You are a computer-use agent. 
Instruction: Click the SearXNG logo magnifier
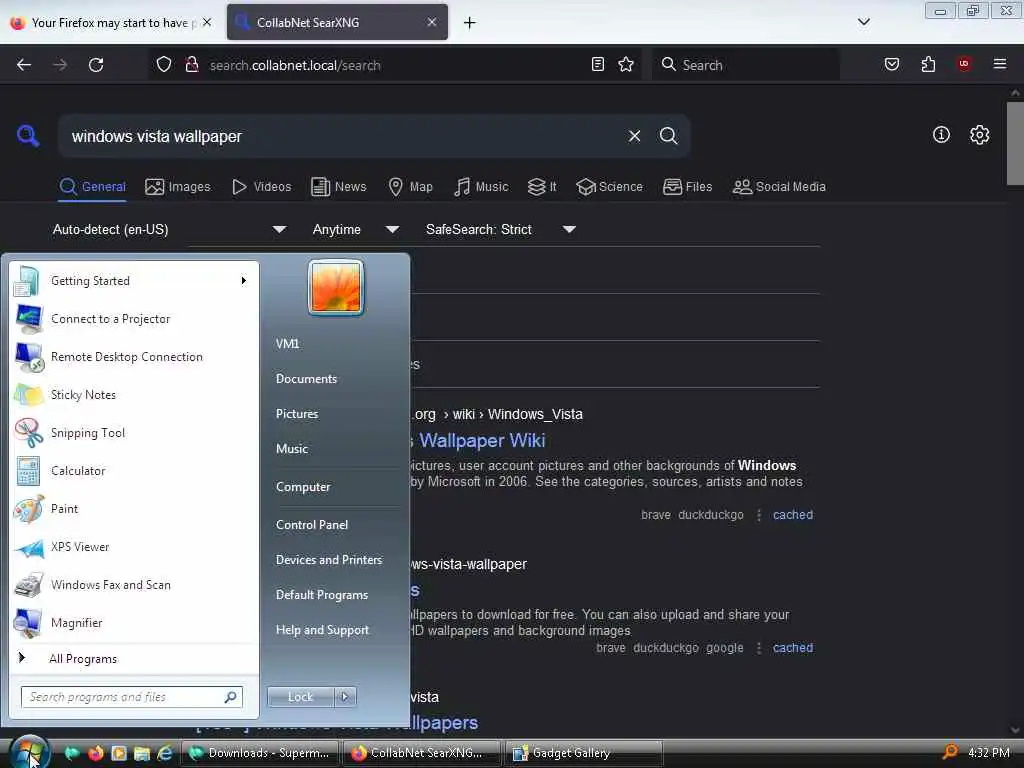point(28,136)
